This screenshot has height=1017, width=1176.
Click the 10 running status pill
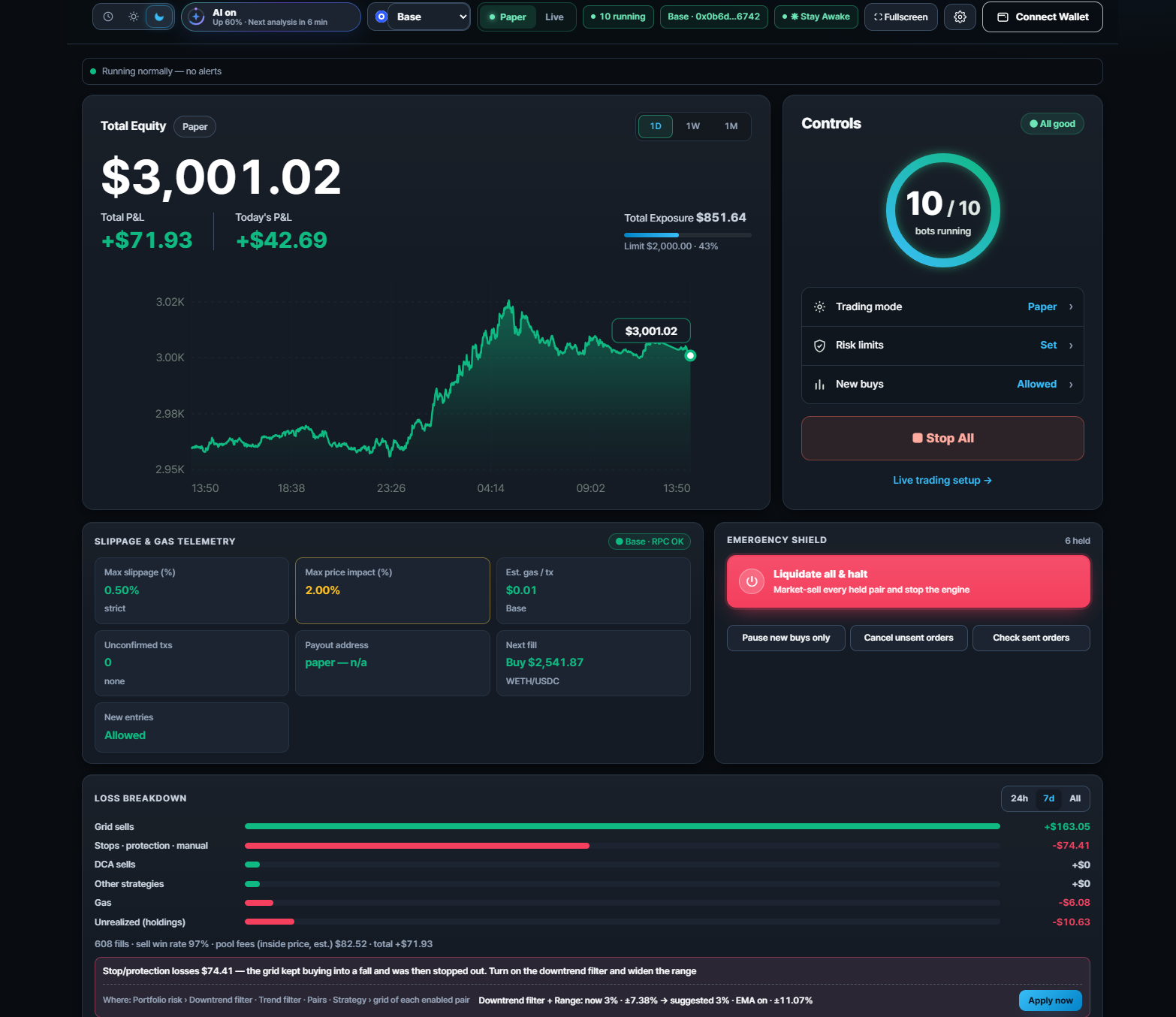[x=618, y=17]
